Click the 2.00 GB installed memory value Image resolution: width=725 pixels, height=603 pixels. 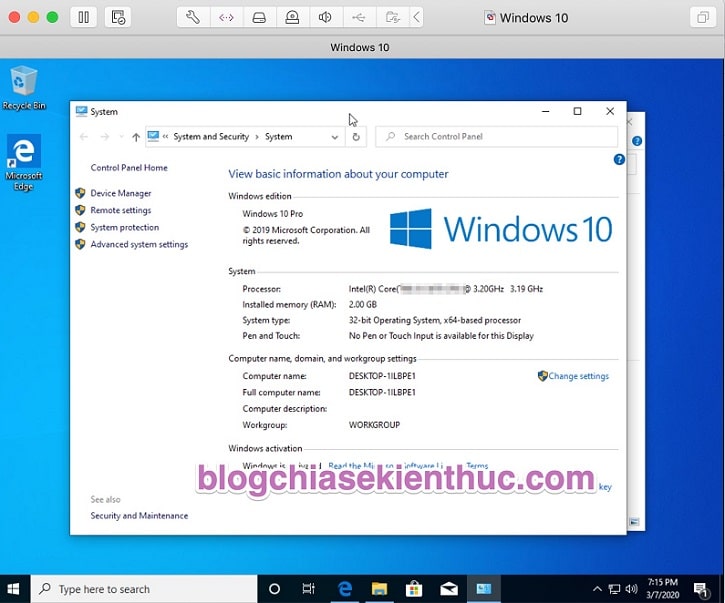362,305
